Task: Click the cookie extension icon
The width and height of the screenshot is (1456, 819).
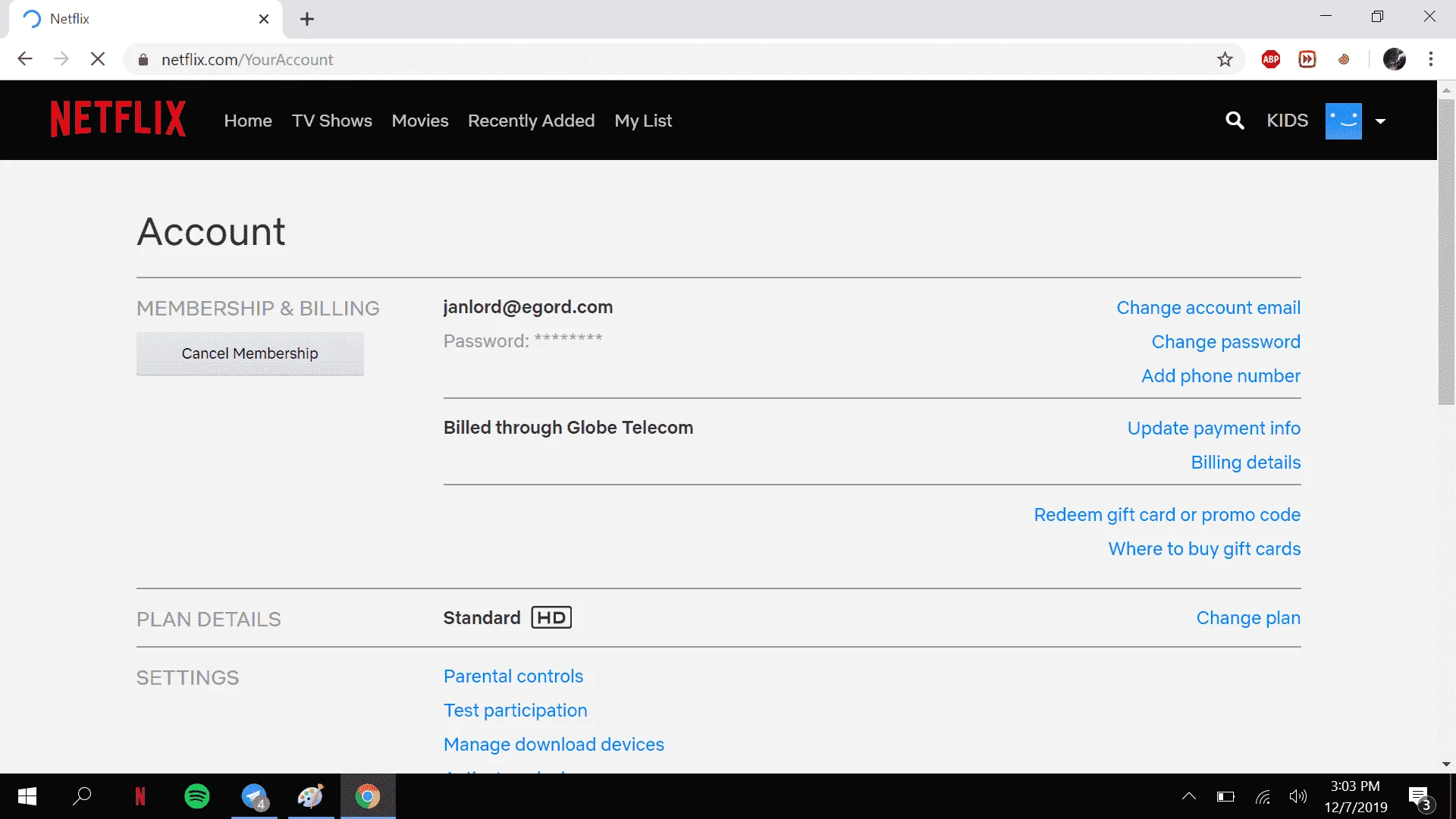Action: click(x=1344, y=59)
